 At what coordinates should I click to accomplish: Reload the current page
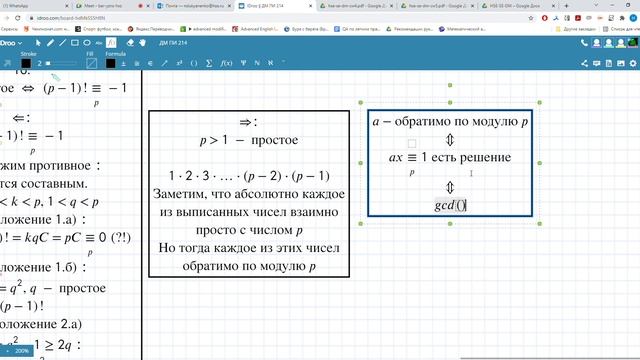click(18, 18)
